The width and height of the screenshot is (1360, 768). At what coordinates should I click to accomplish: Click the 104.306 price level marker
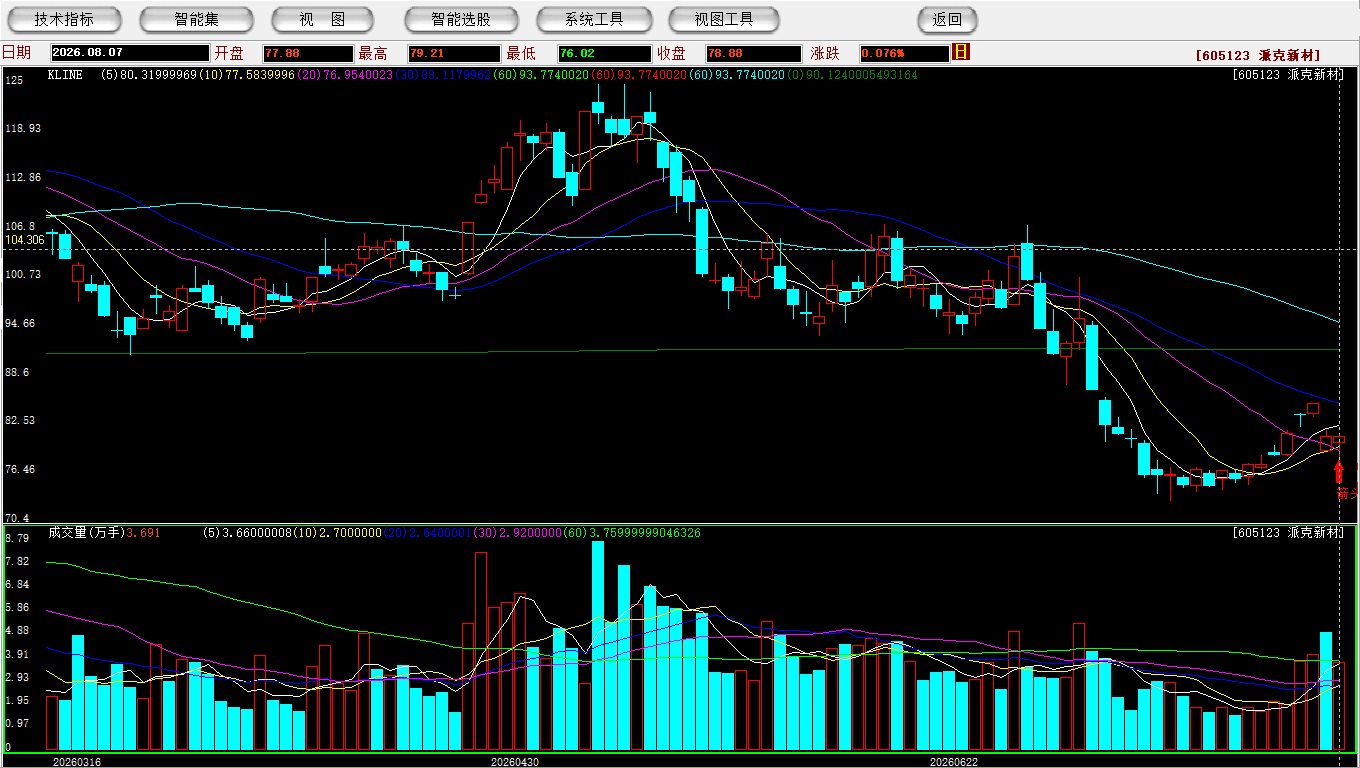click(25, 240)
